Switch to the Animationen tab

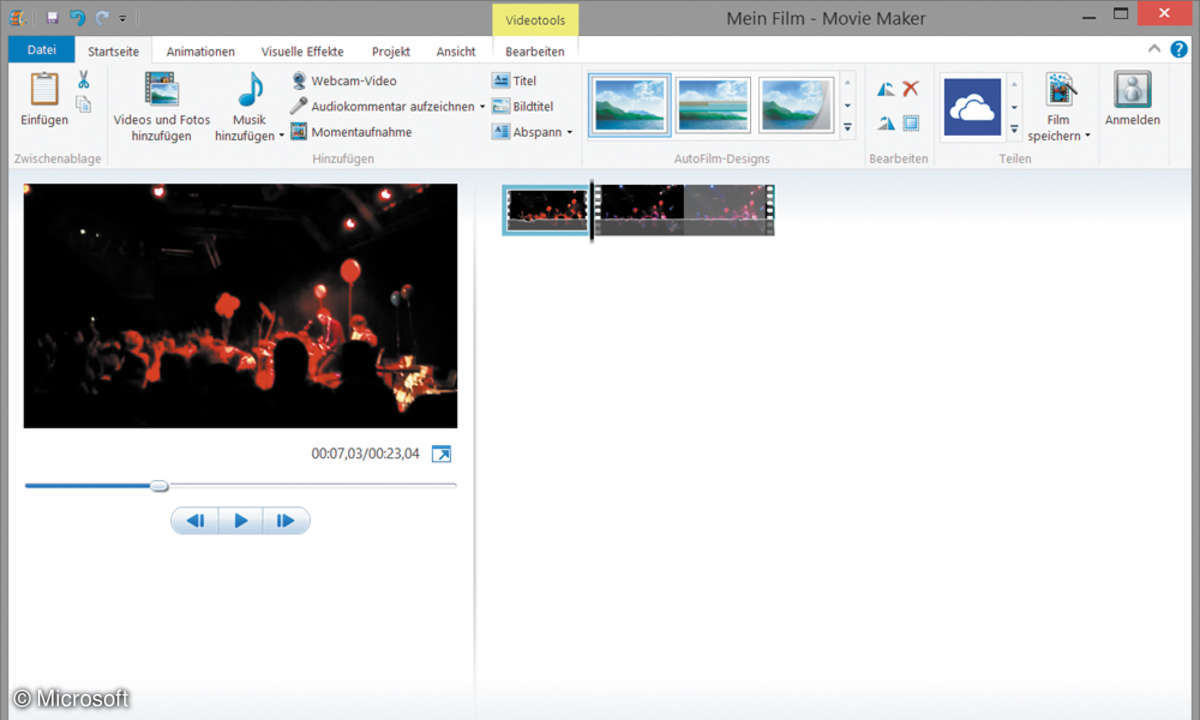coord(201,51)
